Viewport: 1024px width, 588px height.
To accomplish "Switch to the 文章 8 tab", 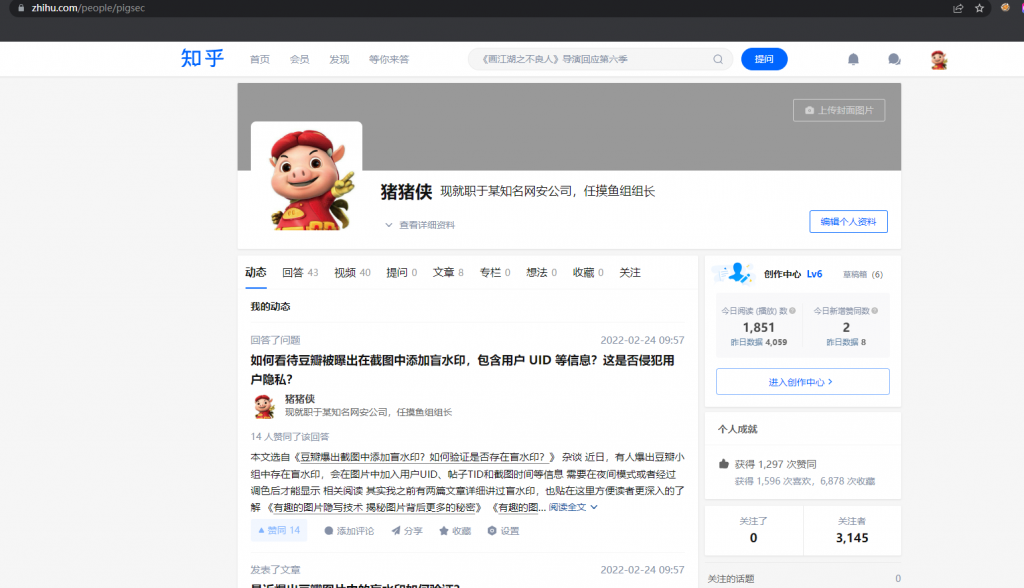I will pyautogui.click(x=448, y=272).
